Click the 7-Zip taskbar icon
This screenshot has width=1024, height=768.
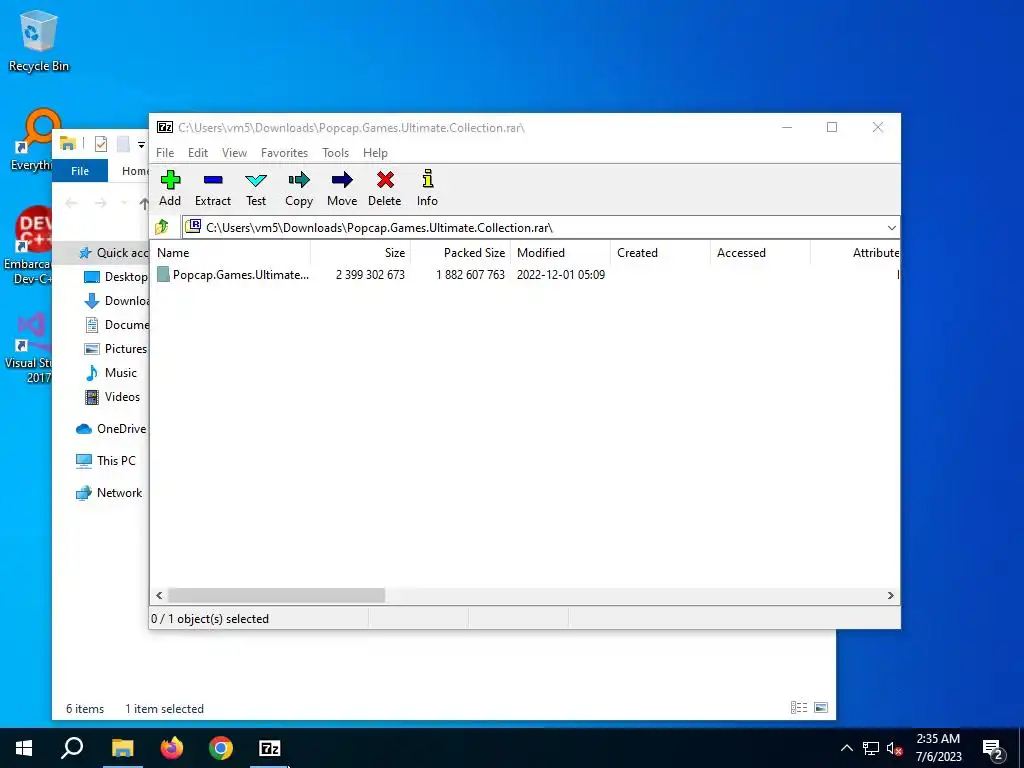point(270,748)
